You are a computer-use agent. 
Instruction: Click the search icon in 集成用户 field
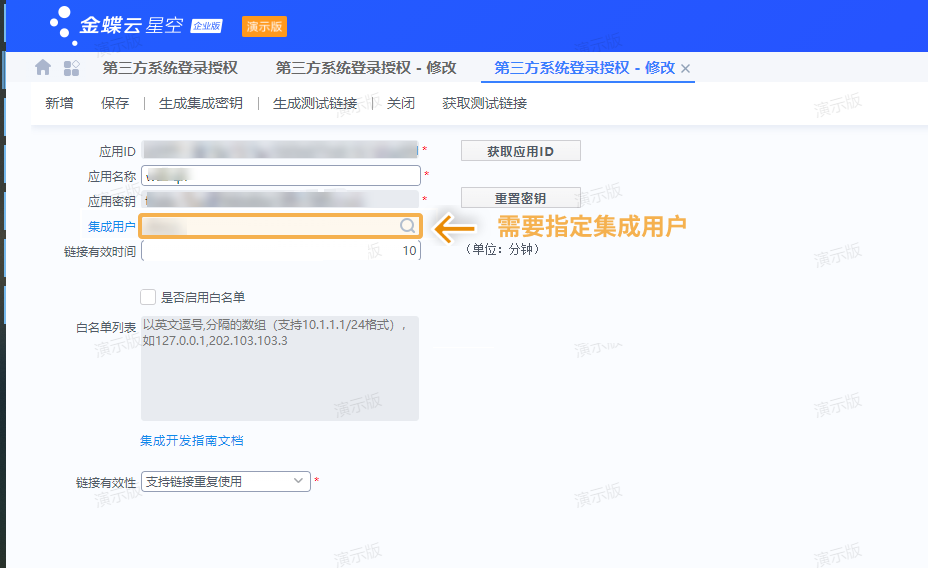coord(407,226)
